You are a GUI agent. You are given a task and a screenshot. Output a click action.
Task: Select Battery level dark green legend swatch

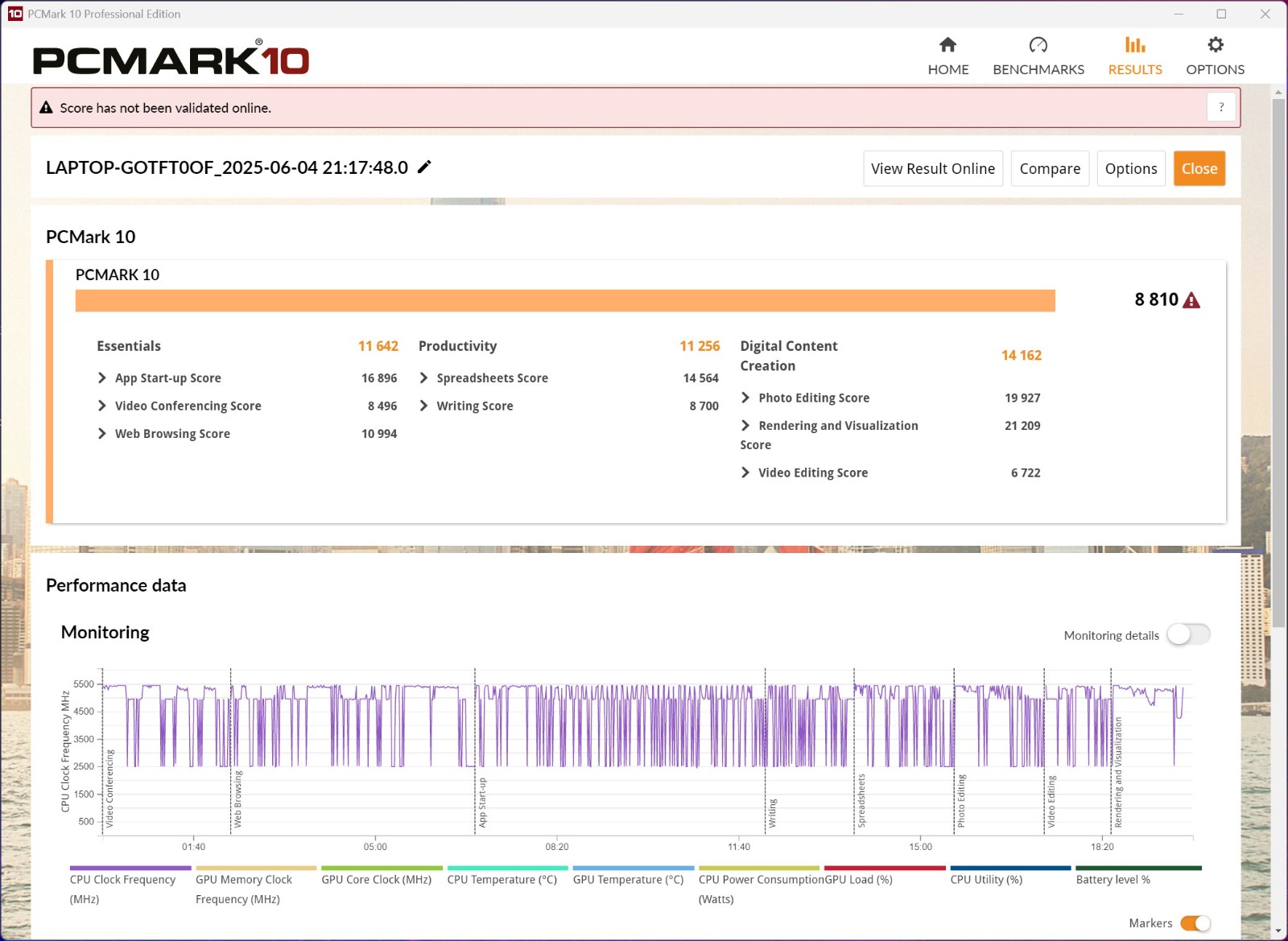point(1138,868)
